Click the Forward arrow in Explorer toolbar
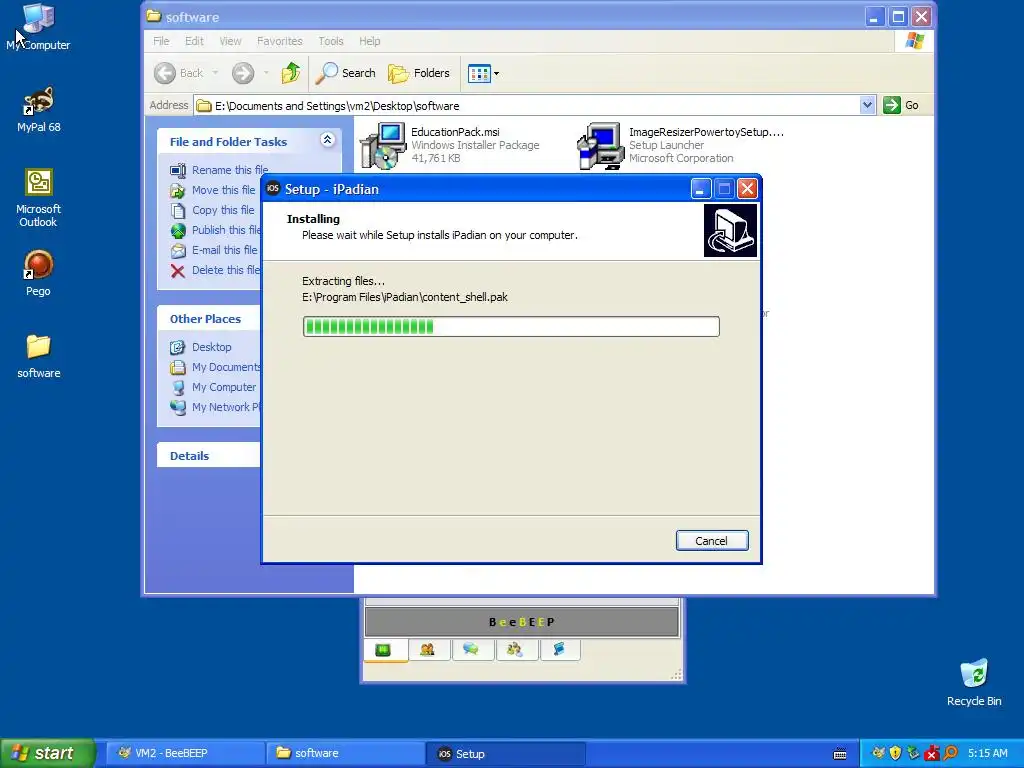The width and height of the screenshot is (1024, 768). click(243, 73)
